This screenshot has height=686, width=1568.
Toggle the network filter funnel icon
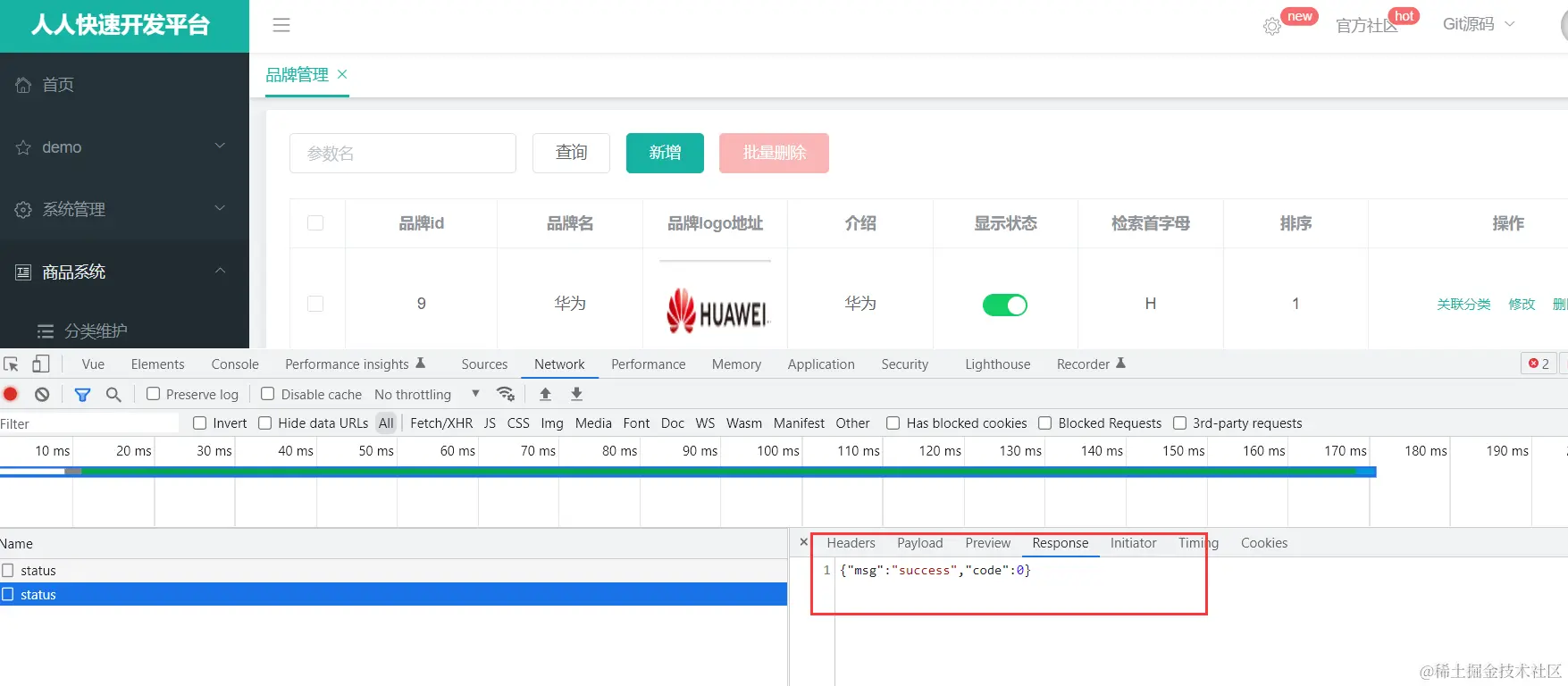82,394
